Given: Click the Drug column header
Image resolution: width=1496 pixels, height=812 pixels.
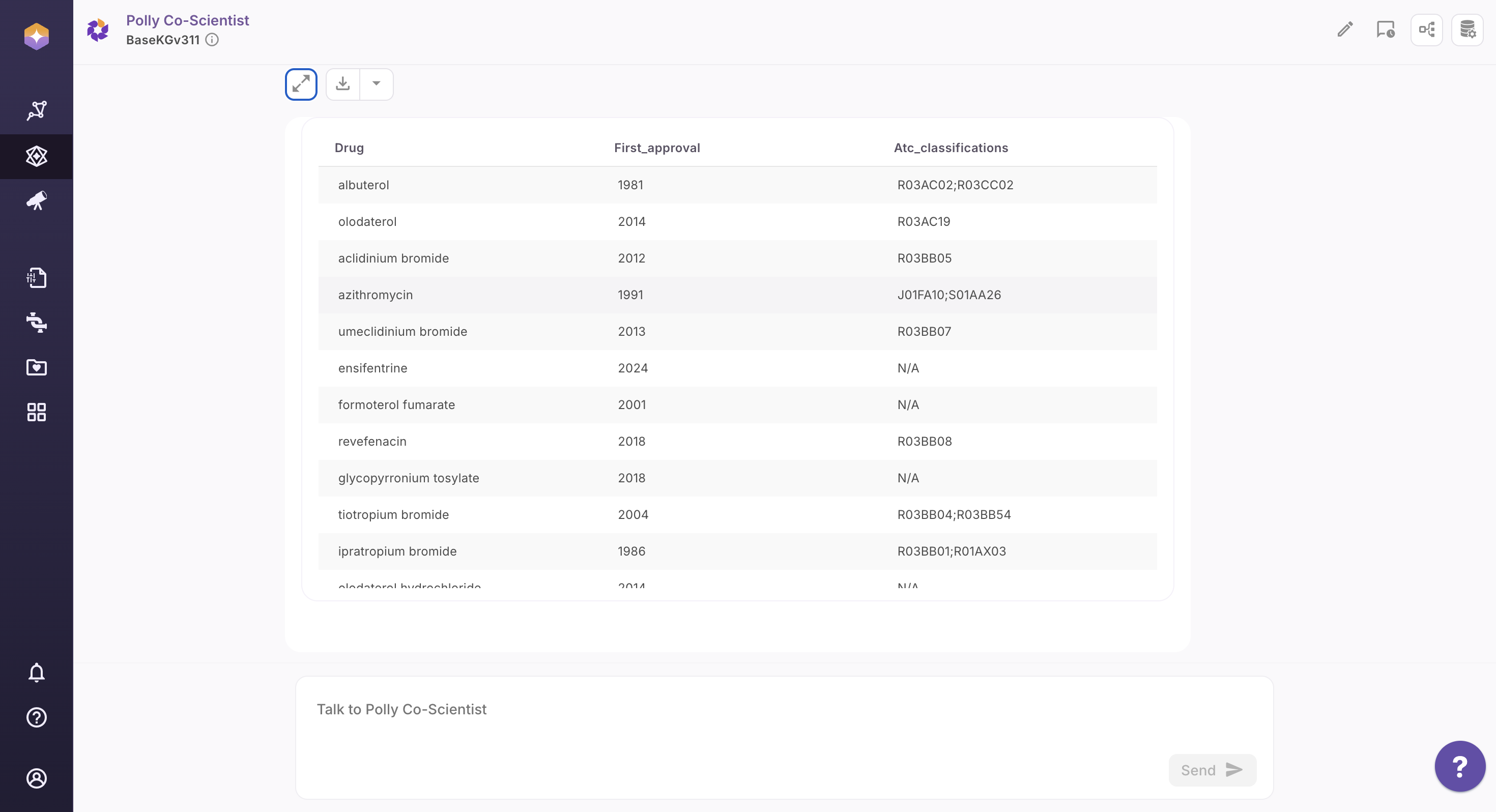Looking at the screenshot, I should tap(349, 148).
